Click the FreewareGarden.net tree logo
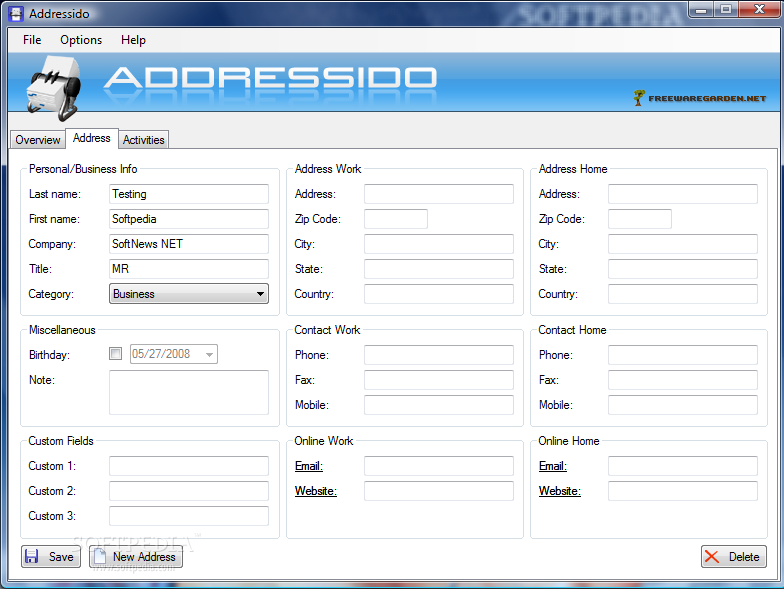Screen dimensions: 784x589 638,98
